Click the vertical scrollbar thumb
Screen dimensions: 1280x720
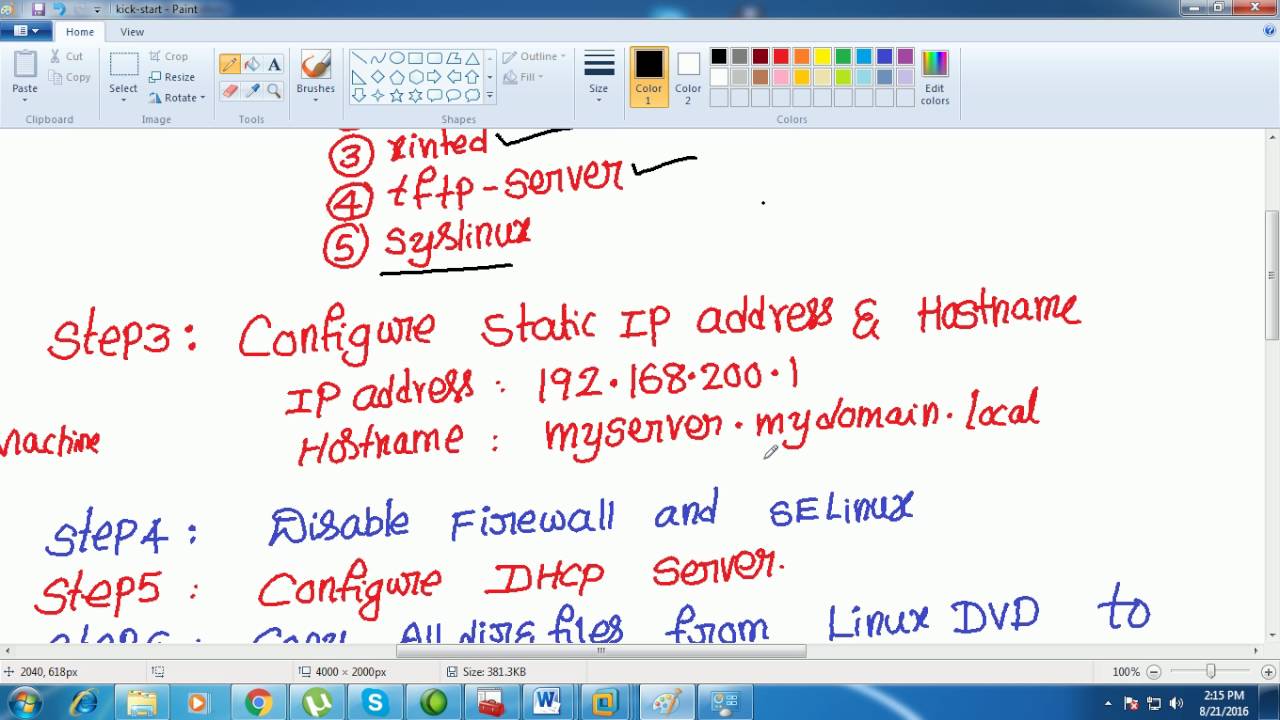[x=1272, y=275]
